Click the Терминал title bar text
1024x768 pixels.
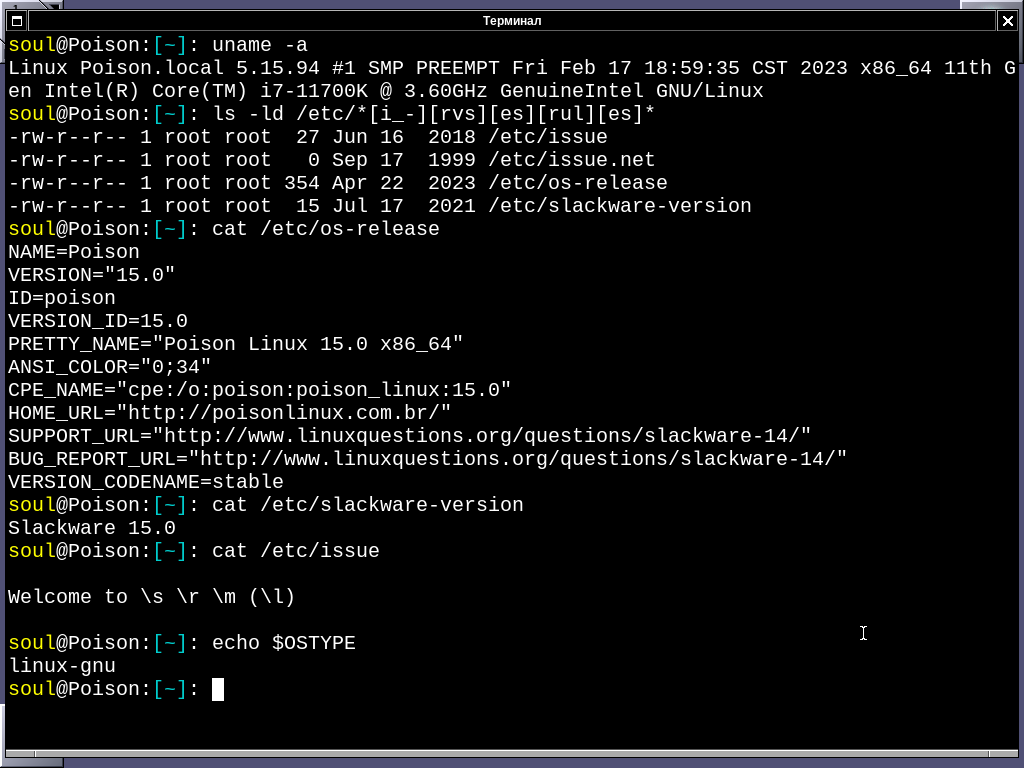pyautogui.click(x=512, y=21)
